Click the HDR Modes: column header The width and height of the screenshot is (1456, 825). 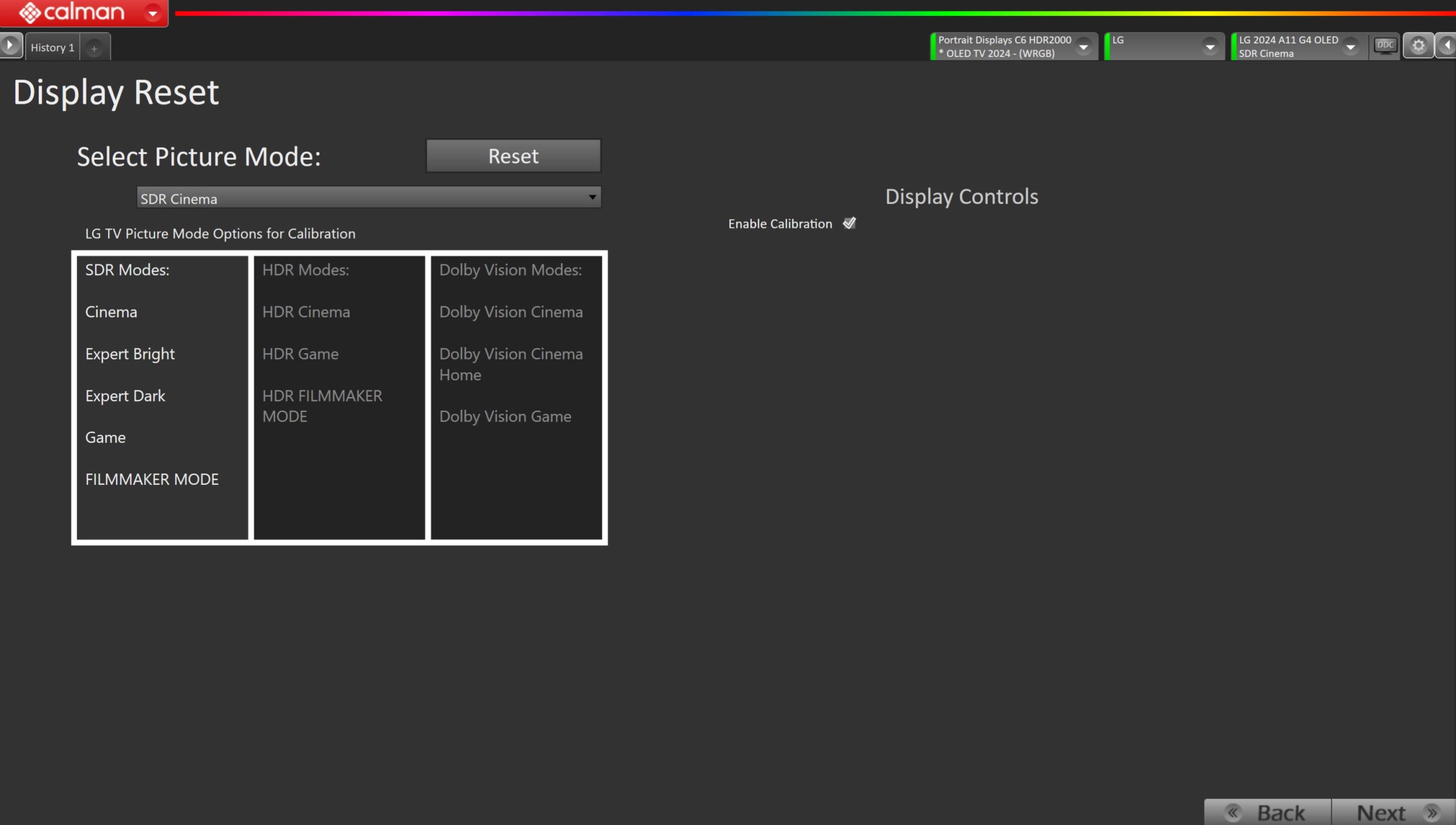pos(305,270)
